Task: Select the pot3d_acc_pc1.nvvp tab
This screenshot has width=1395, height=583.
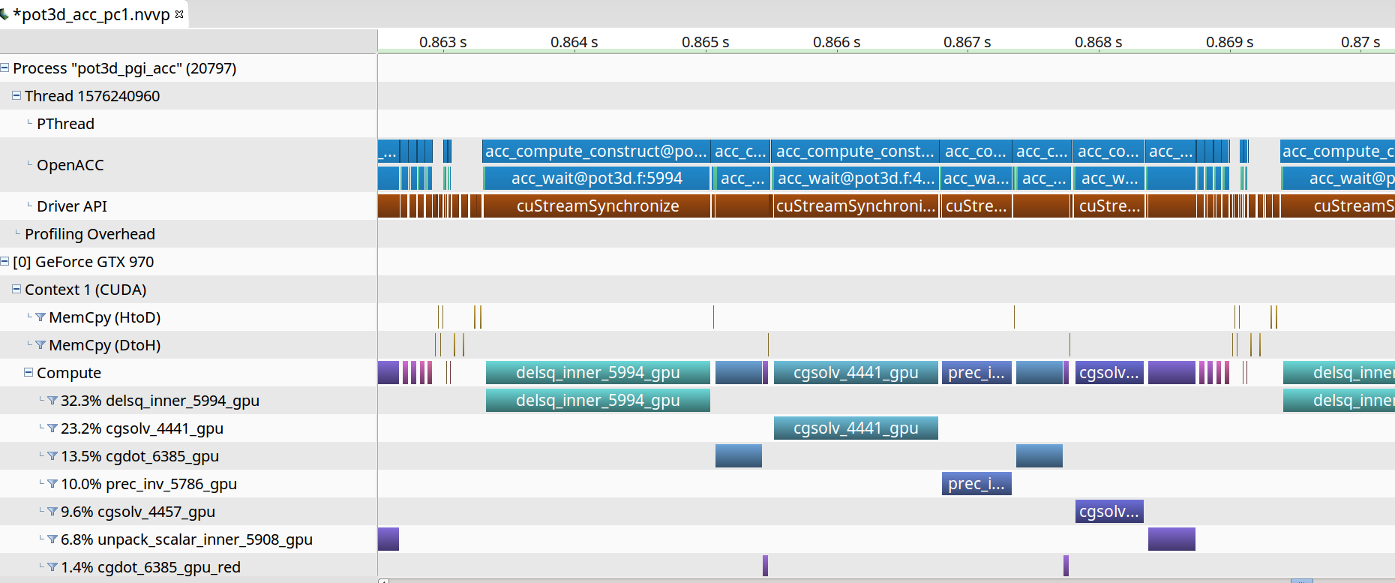Action: [x=90, y=15]
